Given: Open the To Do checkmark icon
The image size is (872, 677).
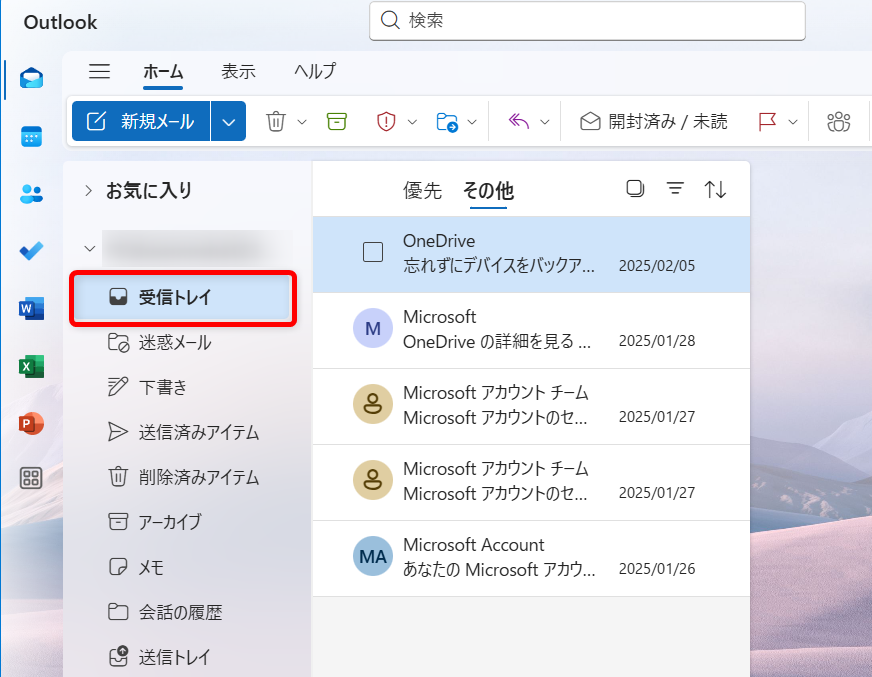Looking at the screenshot, I should point(31,251).
